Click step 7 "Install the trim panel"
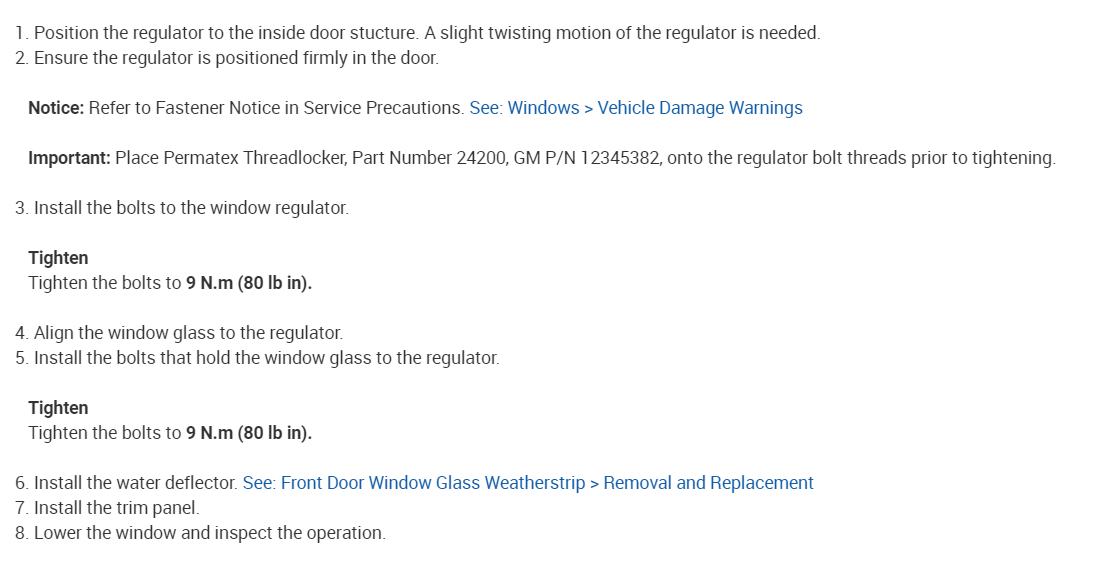1099x587 pixels. pos(116,508)
